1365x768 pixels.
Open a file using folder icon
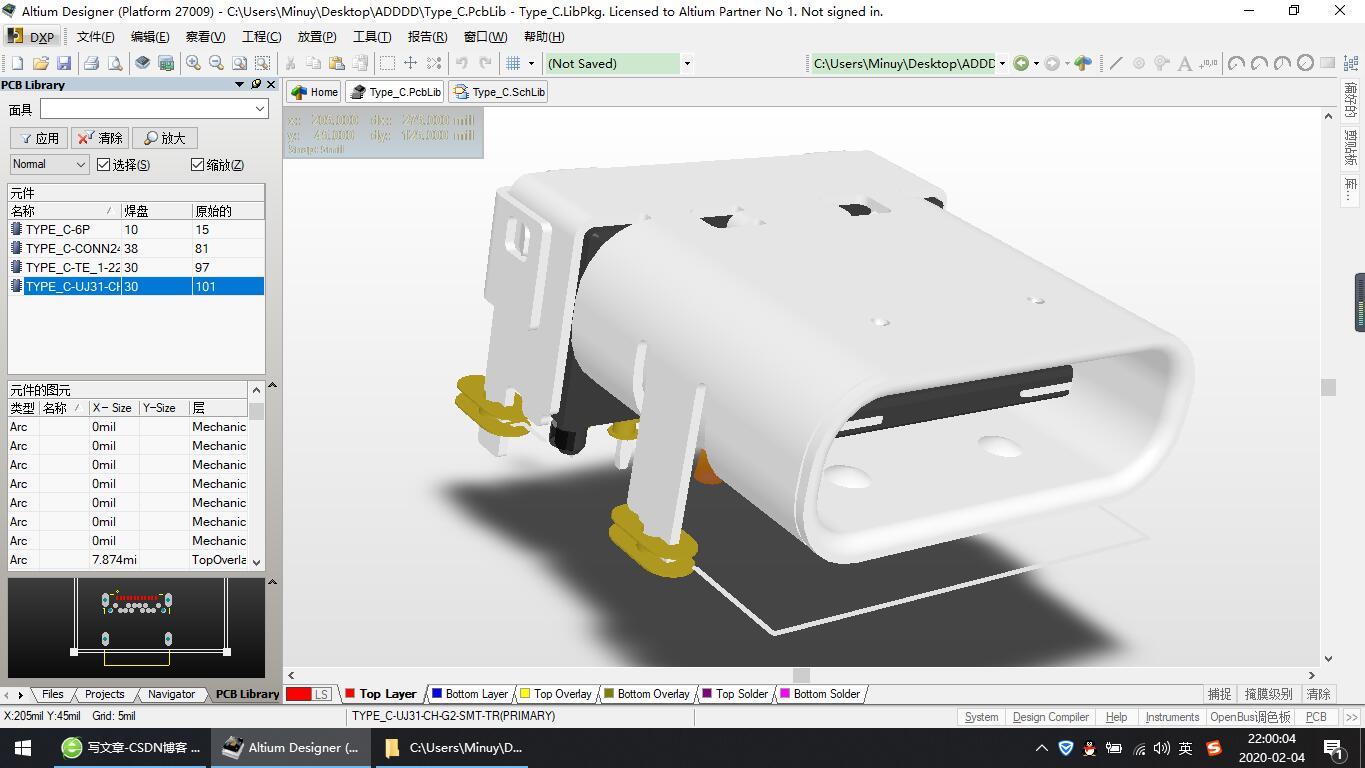(40, 63)
